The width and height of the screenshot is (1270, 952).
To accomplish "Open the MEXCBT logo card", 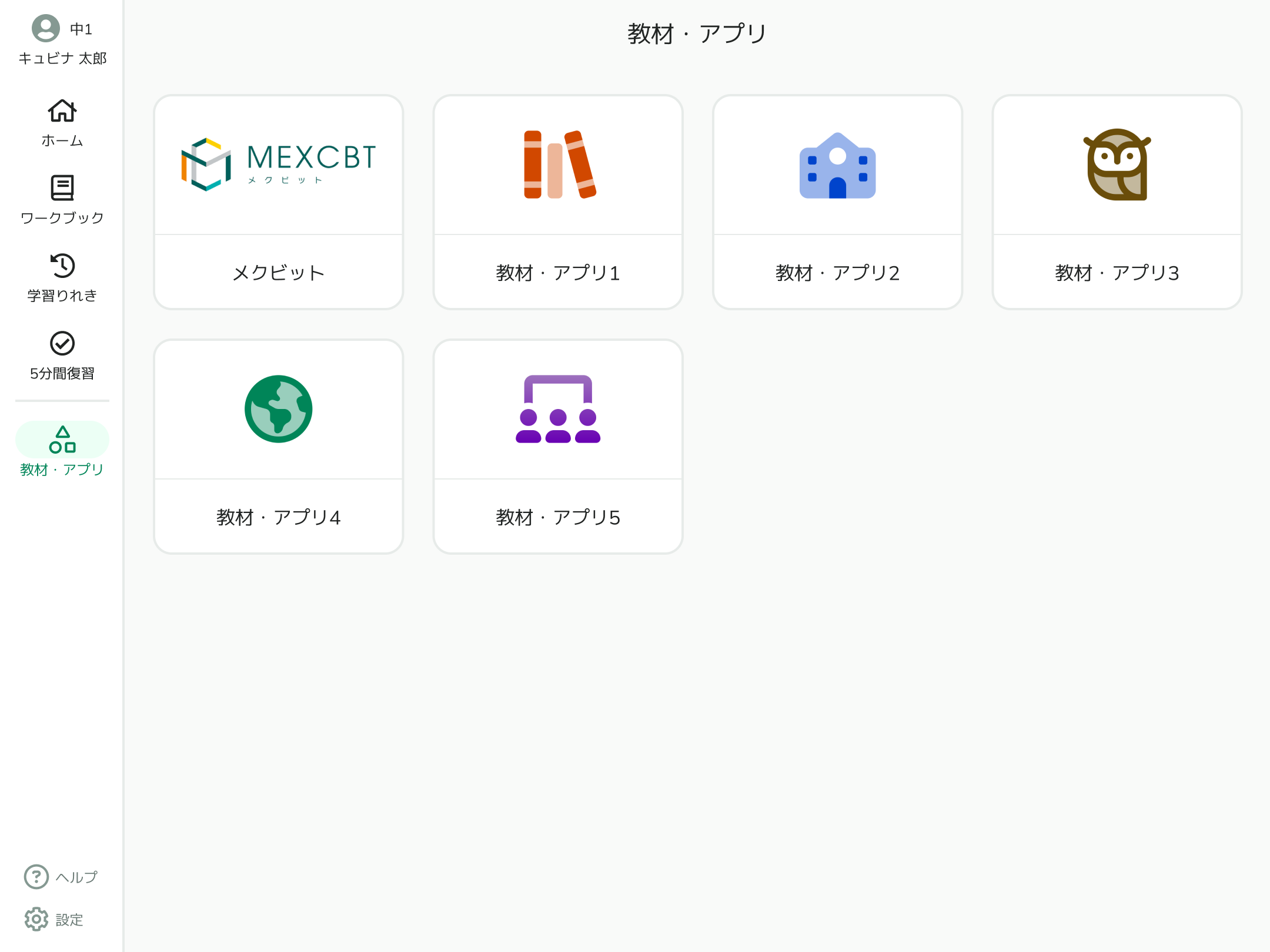I will [279, 165].
